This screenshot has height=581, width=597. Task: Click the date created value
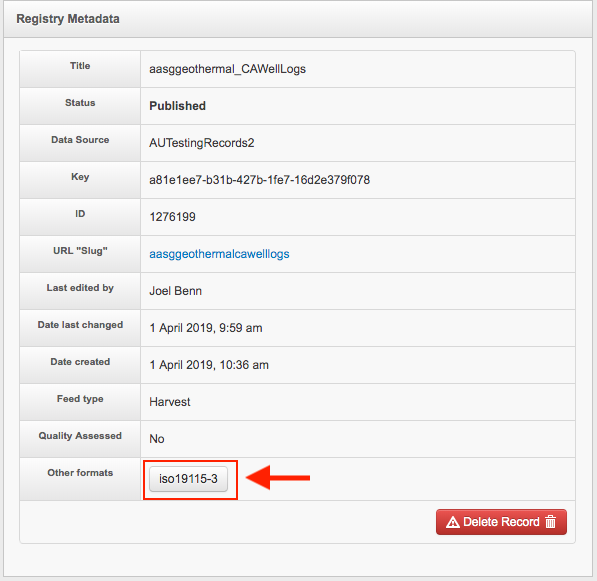209,365
